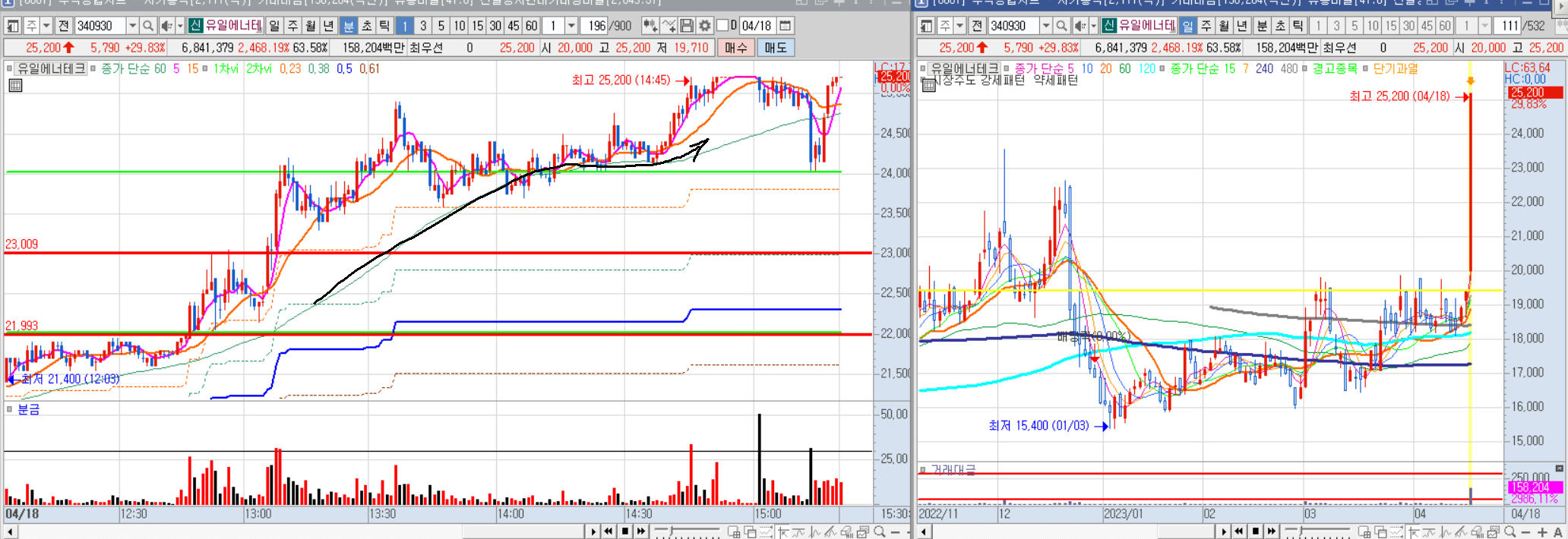Click the fast-forward button, left chart bottom
1568x539 pixels.
point(641,531)
